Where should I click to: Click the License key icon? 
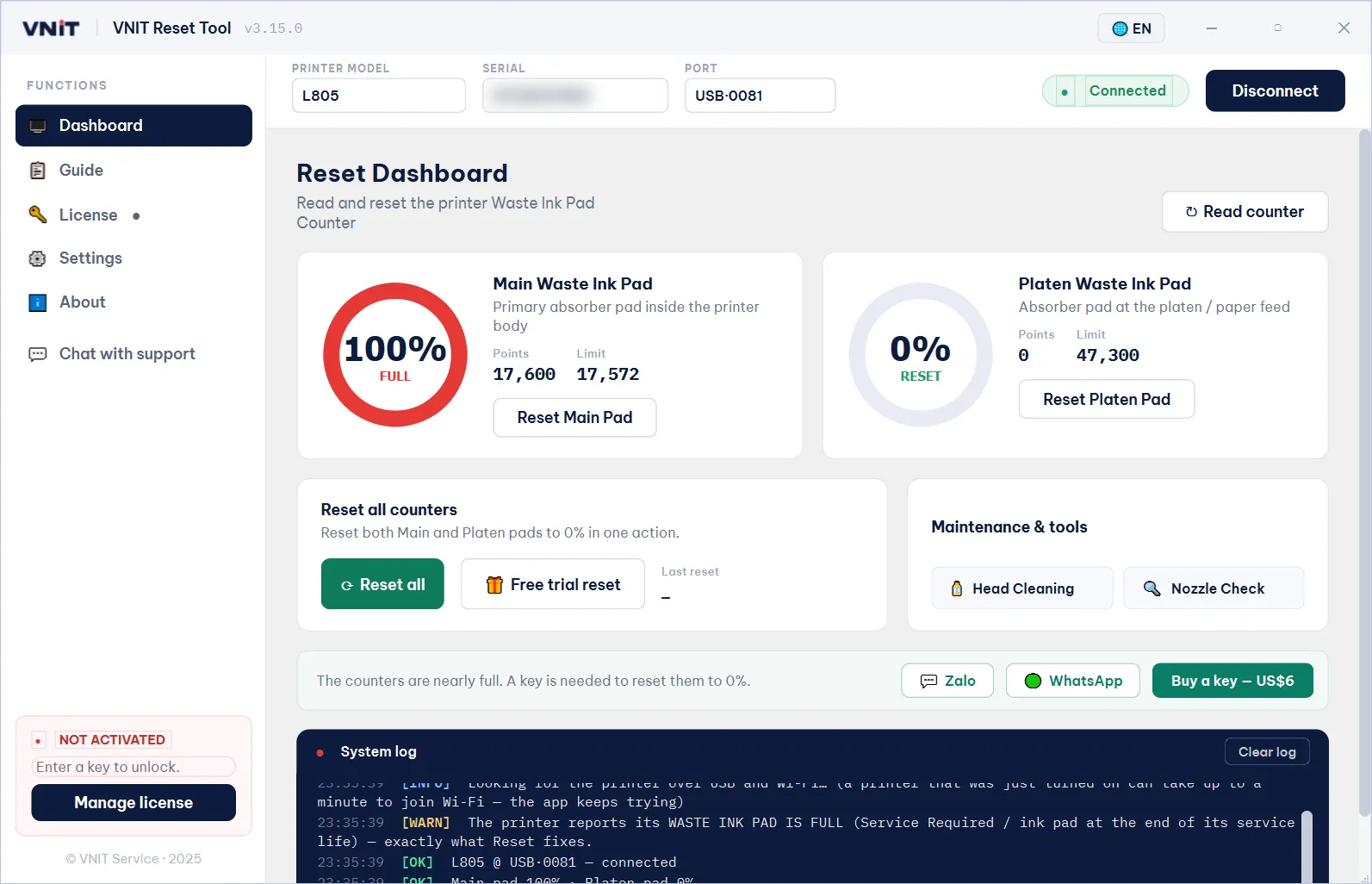[x=38, y=215]
